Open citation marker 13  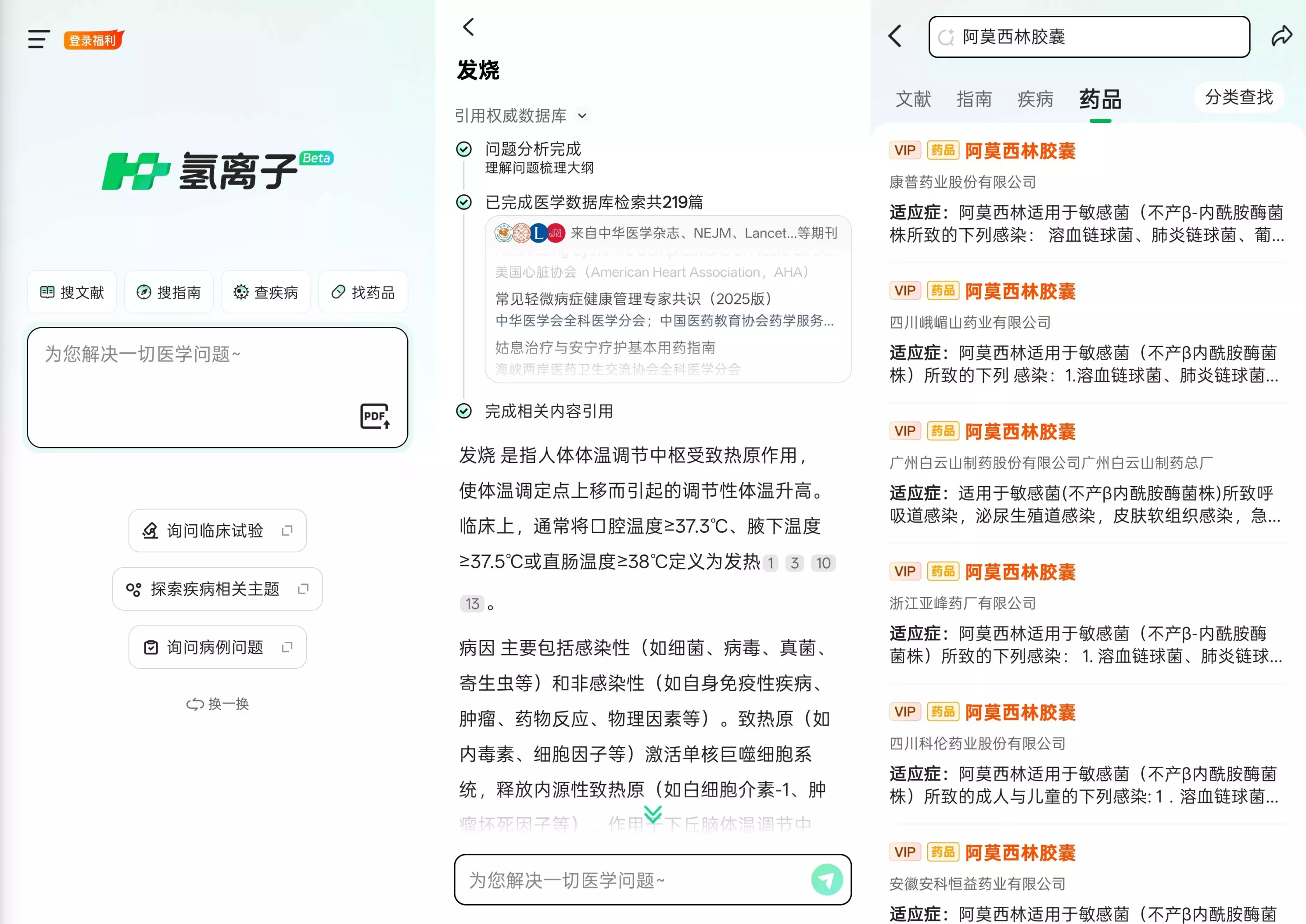click(472, 604)
